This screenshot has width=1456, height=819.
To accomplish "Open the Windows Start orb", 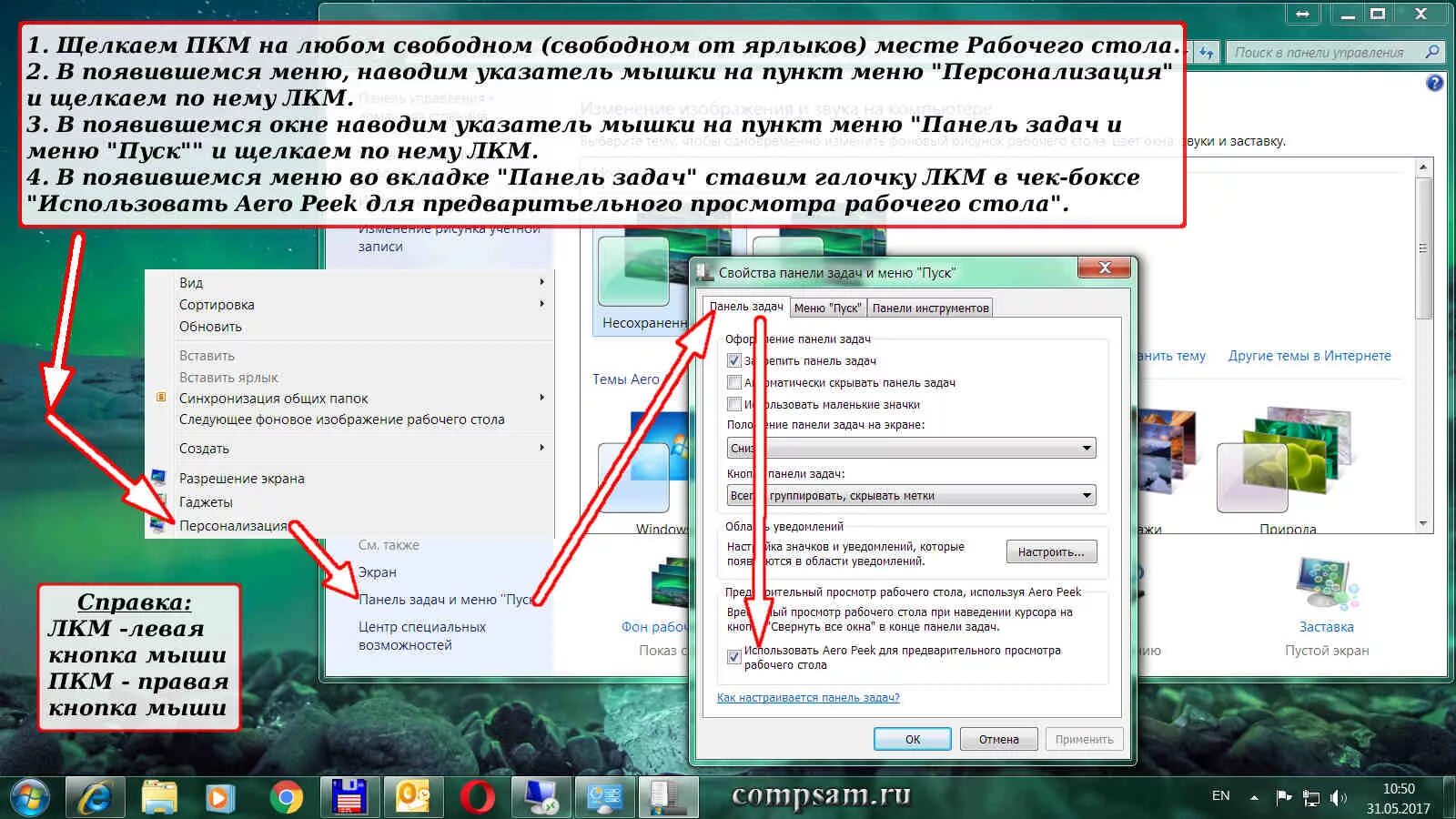I will (29, 798).
